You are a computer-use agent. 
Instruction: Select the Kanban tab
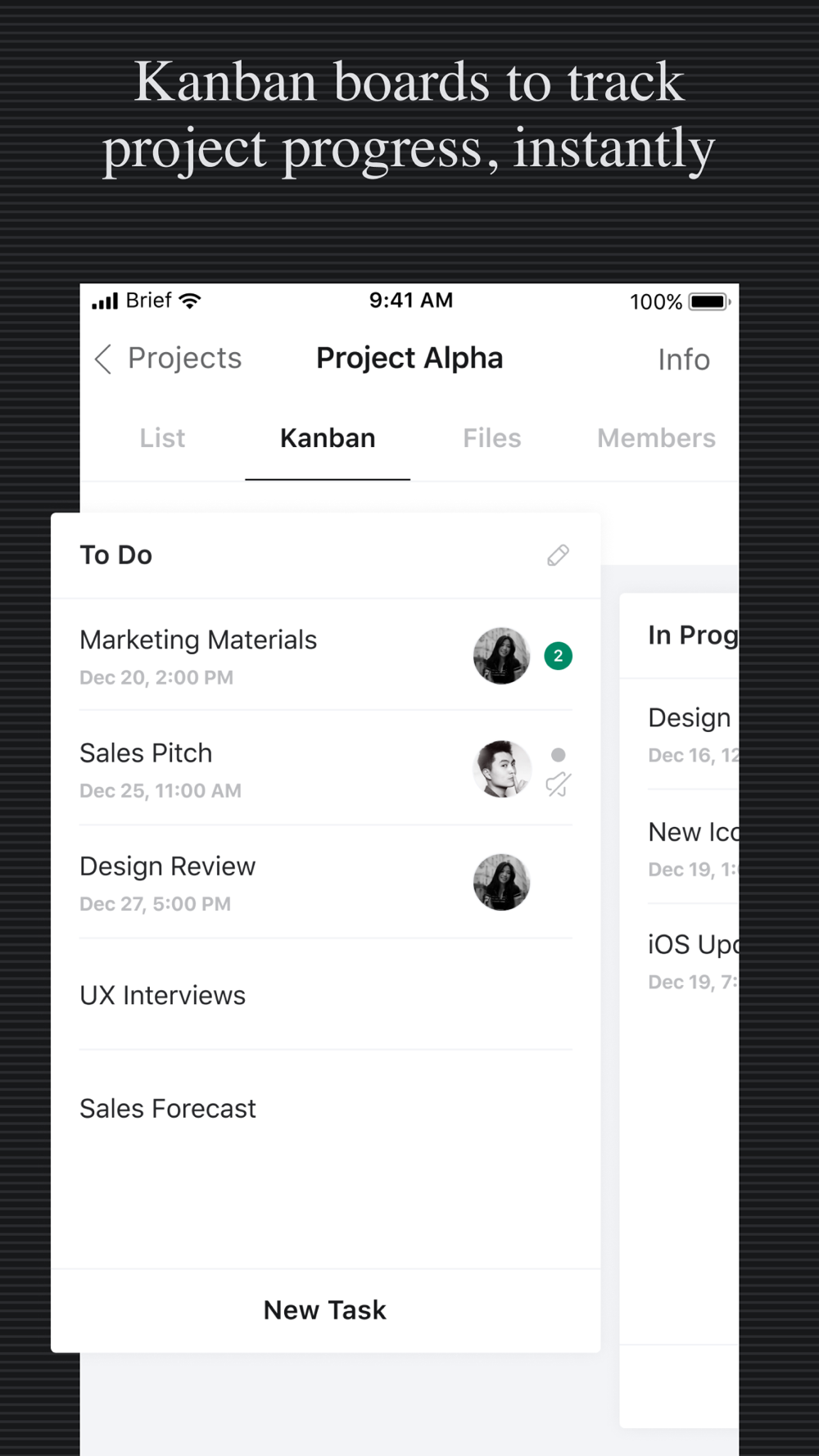point(328,438)
